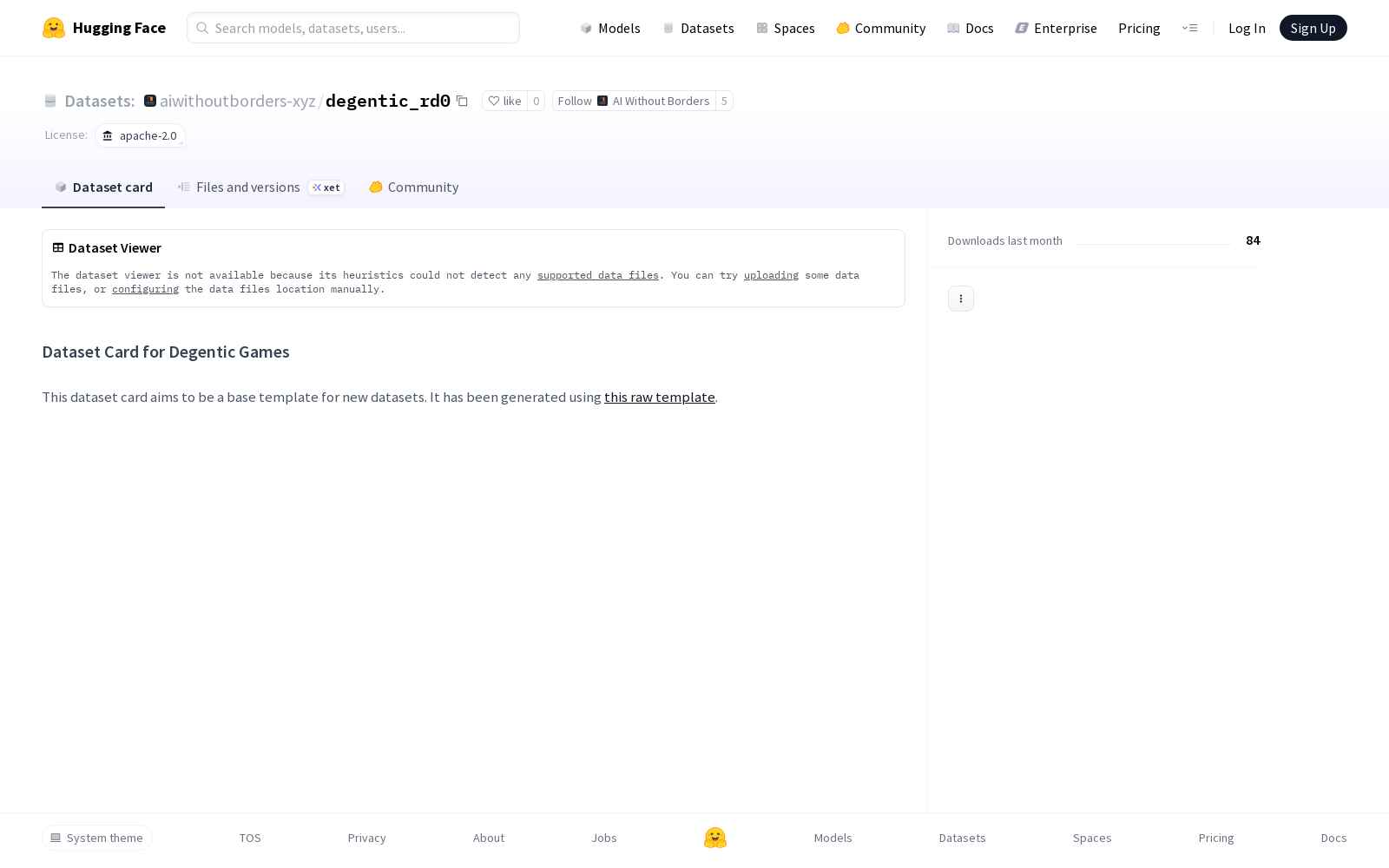Open Models in the footer
This screenshot has height=868, width=1389.
pos(833,838)
